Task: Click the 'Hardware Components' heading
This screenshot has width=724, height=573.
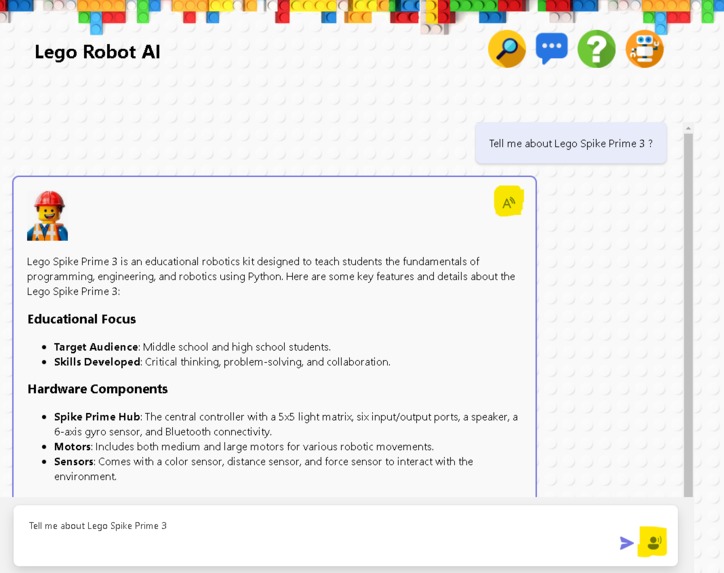Action: click(97, 389)
